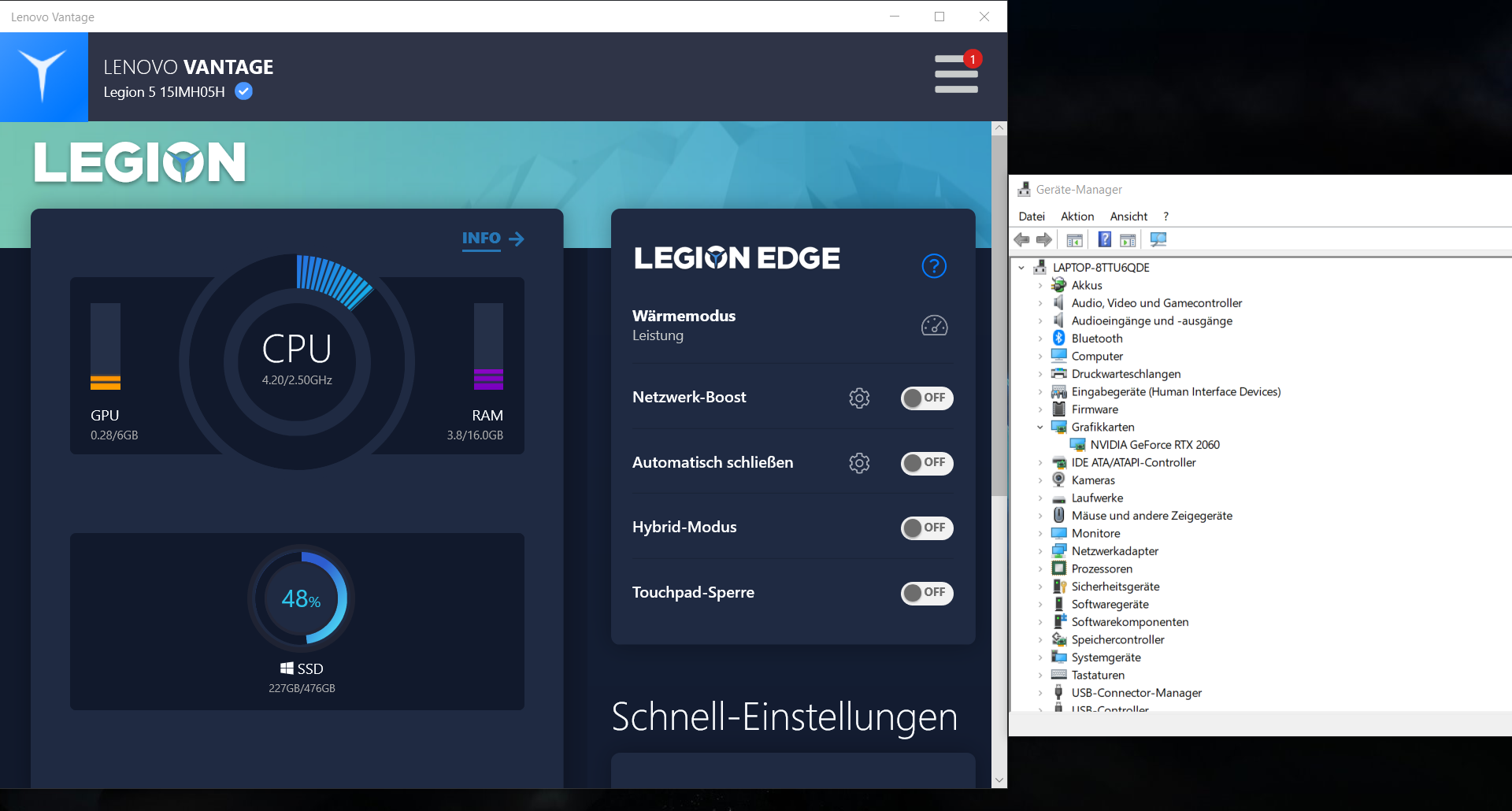1512x811 pixels.
Task: Turn on the Hybrid-Modus switch
Action: (927, 528)
